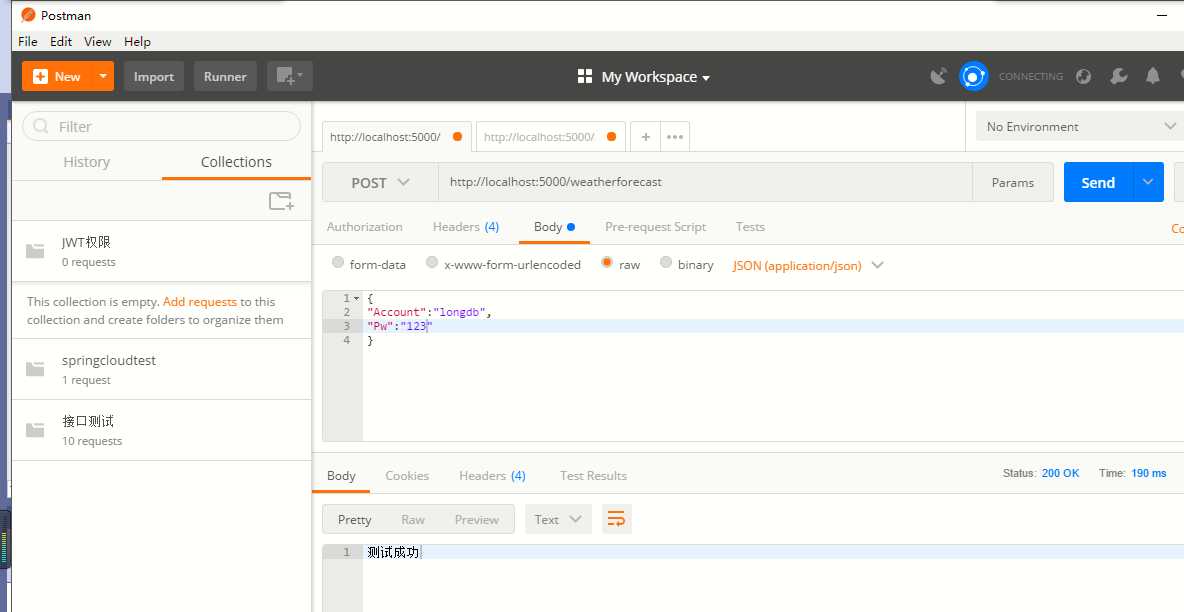Open the File menu

pos(28,42)
